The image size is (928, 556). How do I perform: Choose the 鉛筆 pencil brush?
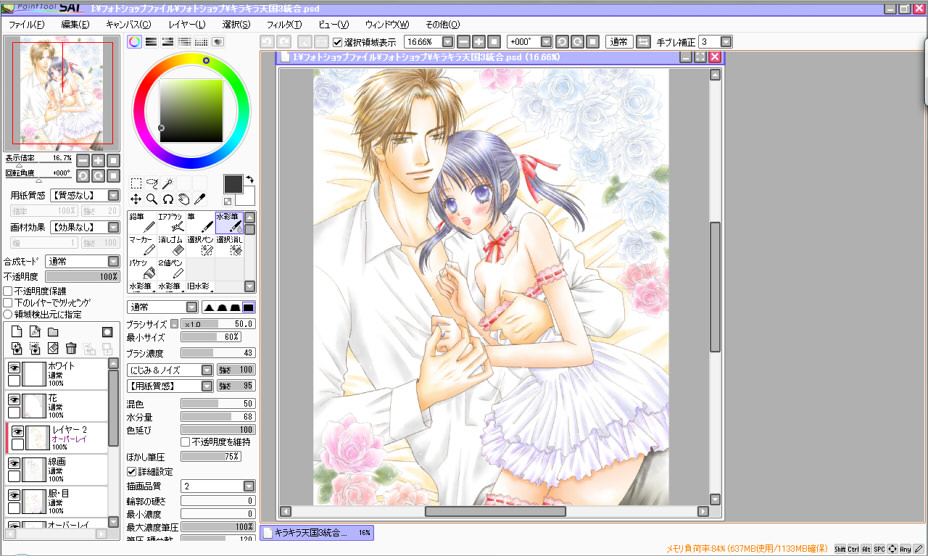pos(142,223)
